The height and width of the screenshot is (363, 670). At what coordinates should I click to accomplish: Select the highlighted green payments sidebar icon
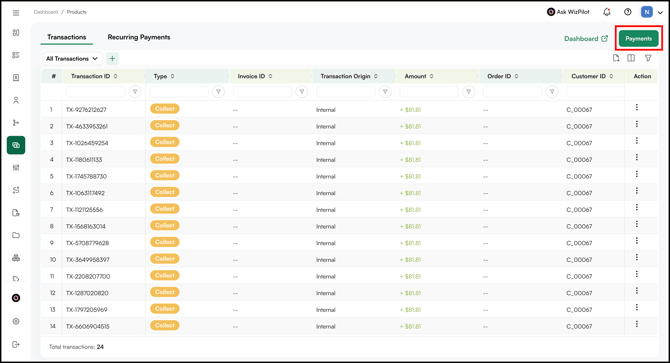(x=16, y=145)
